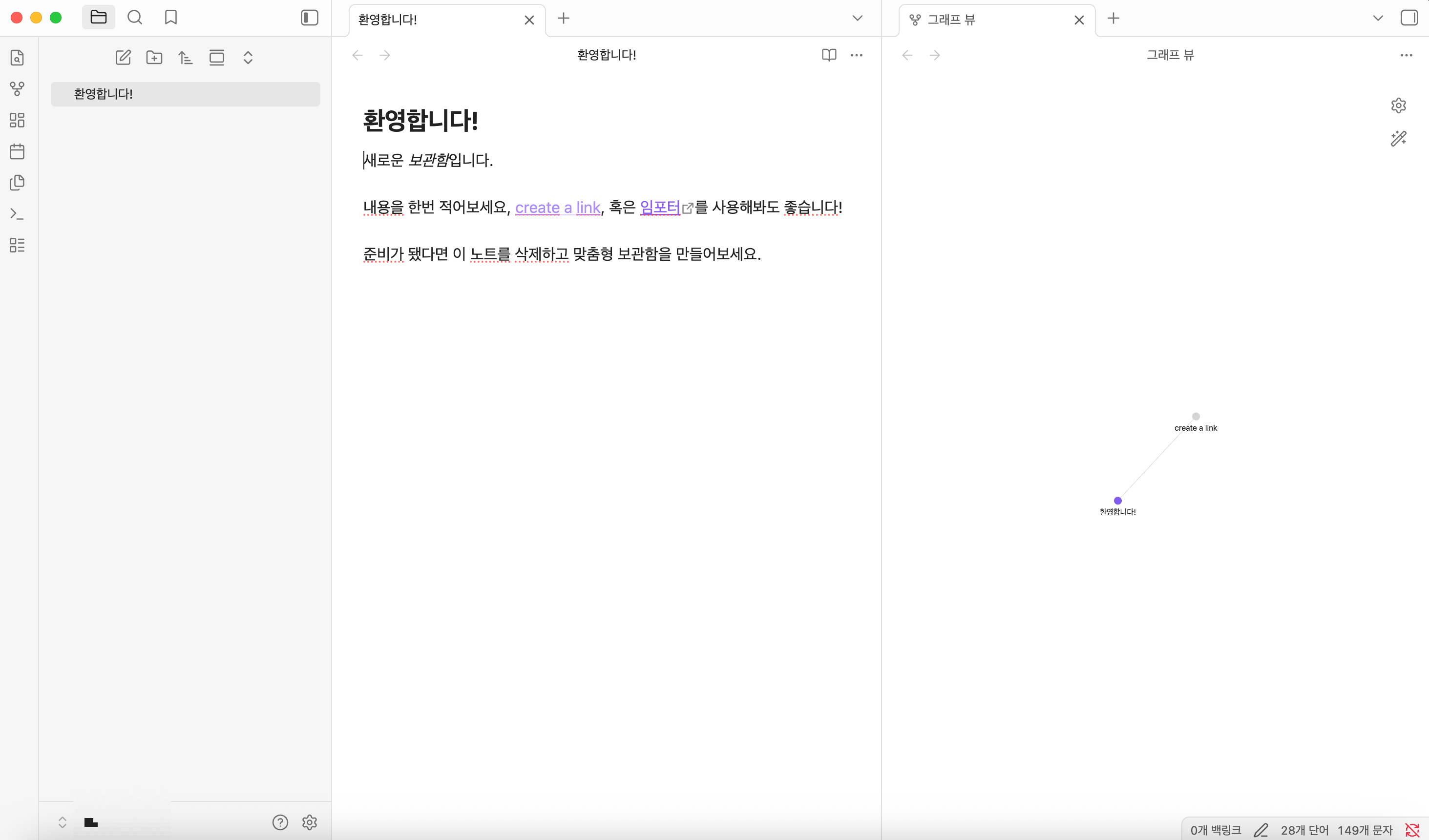Run the graph timelapse animation
The width and height of the screenshot is (1429, 840).
click(x=1398, y=138)
